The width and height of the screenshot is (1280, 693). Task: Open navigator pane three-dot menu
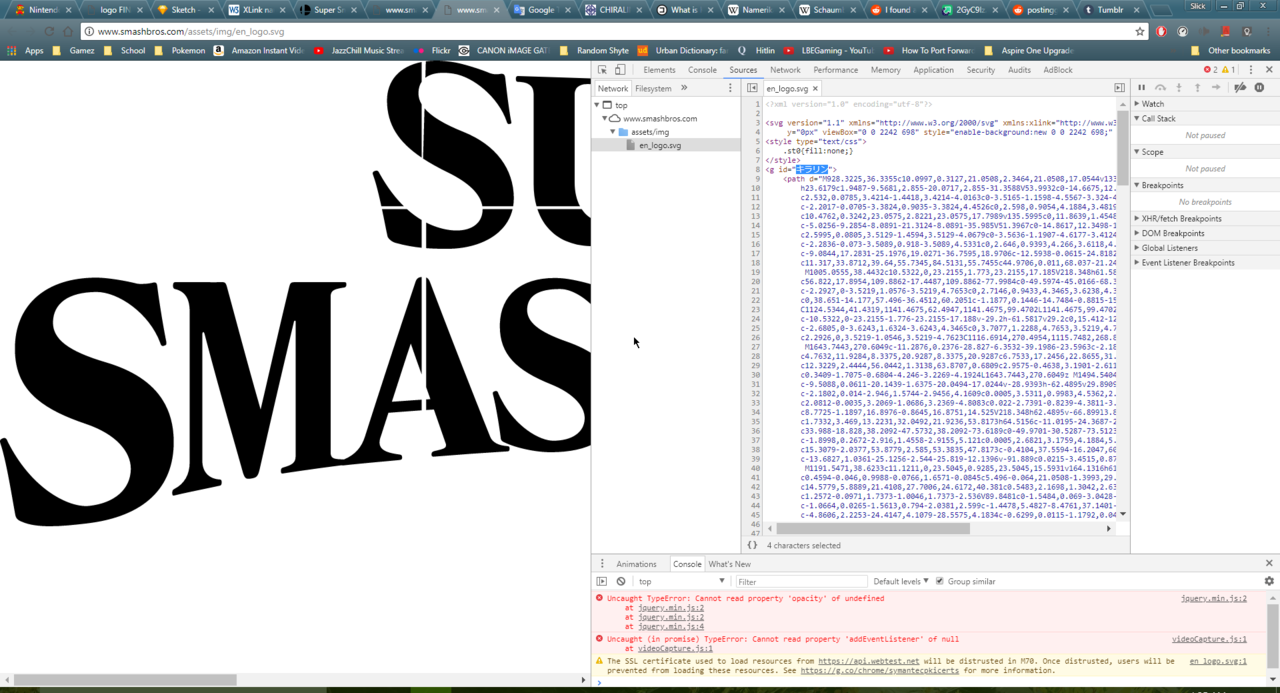tap(730, 88)
